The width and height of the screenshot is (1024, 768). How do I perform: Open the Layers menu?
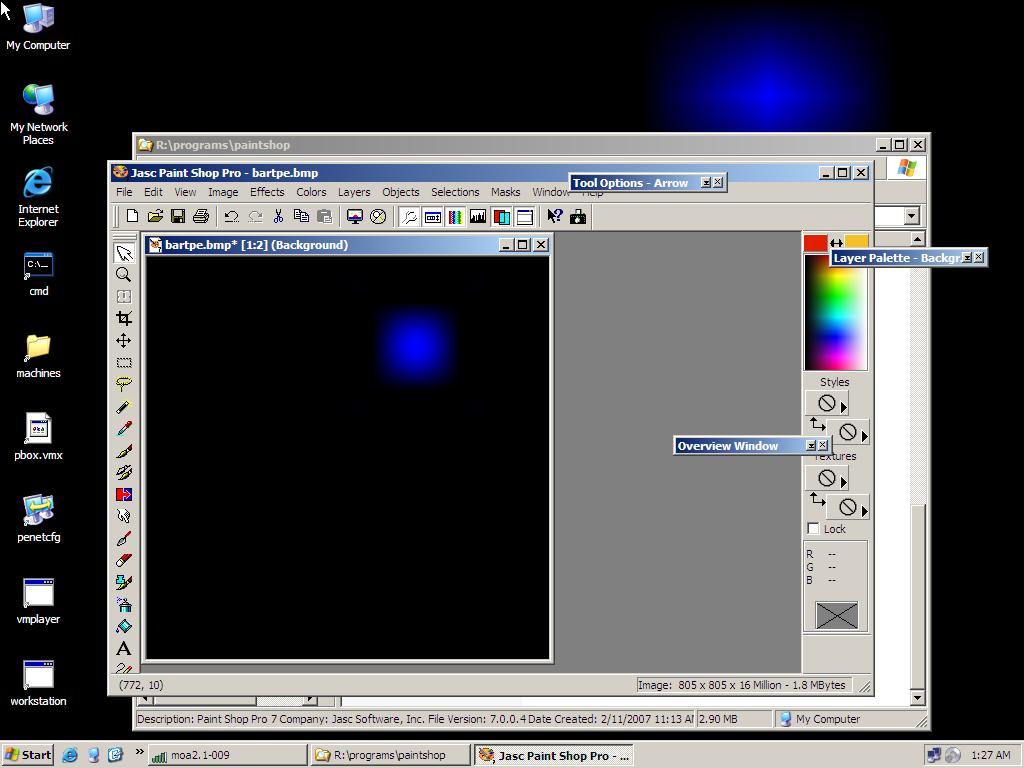pos(353,192)
